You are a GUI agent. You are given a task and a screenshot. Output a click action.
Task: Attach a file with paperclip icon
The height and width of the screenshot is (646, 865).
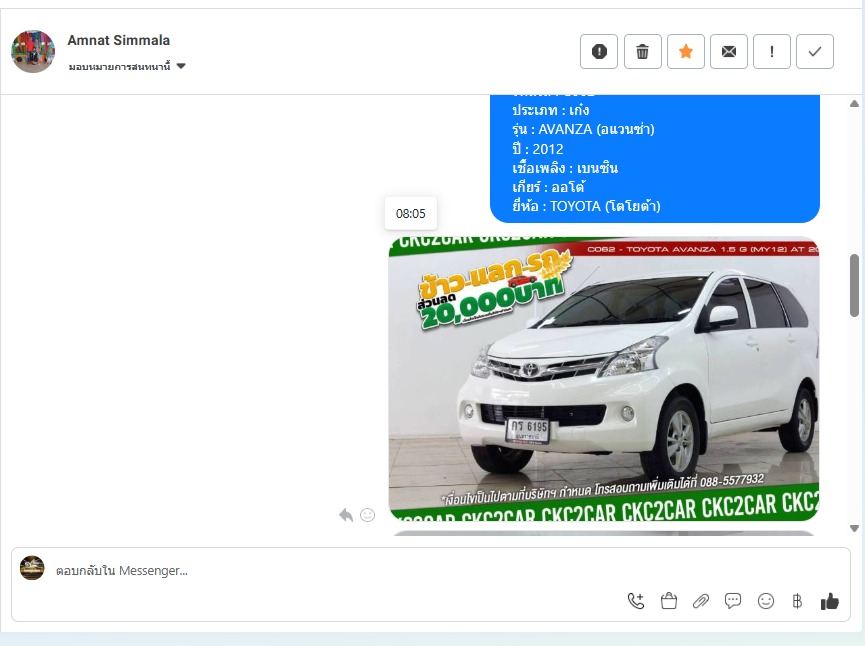(701, 601)
